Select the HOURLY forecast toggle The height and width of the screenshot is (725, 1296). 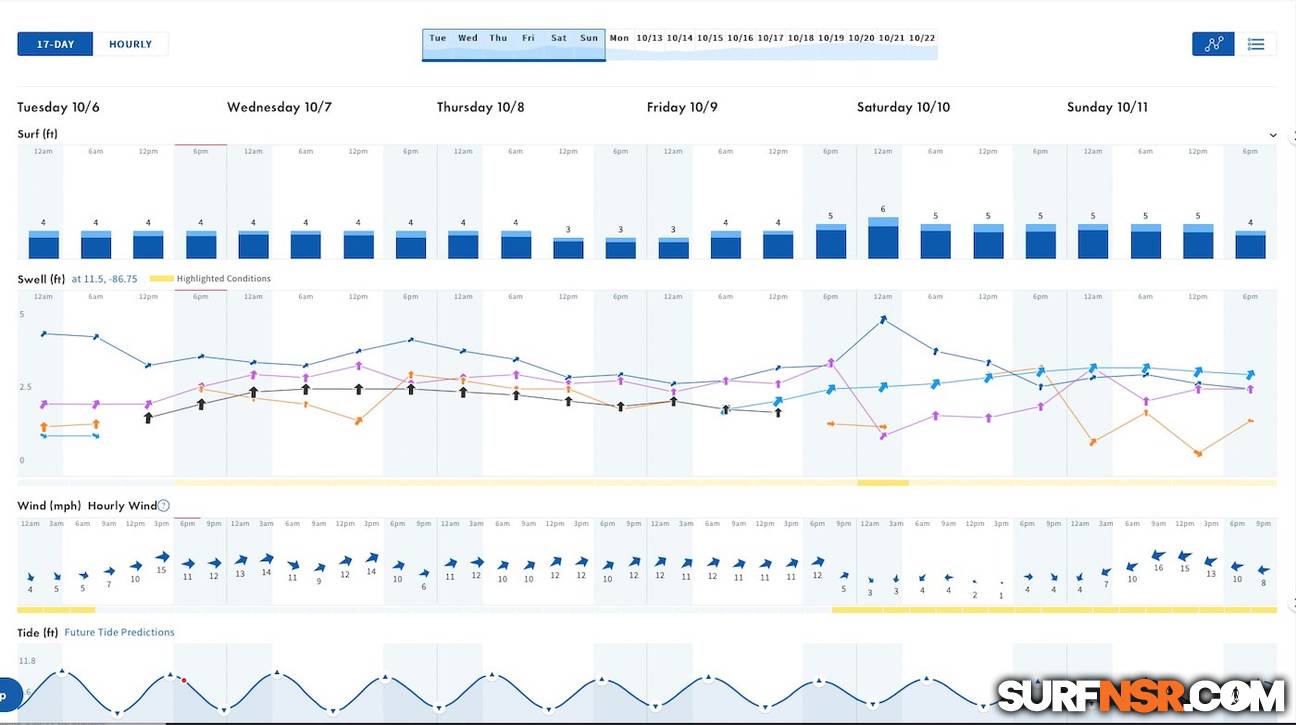coord(131,44)
